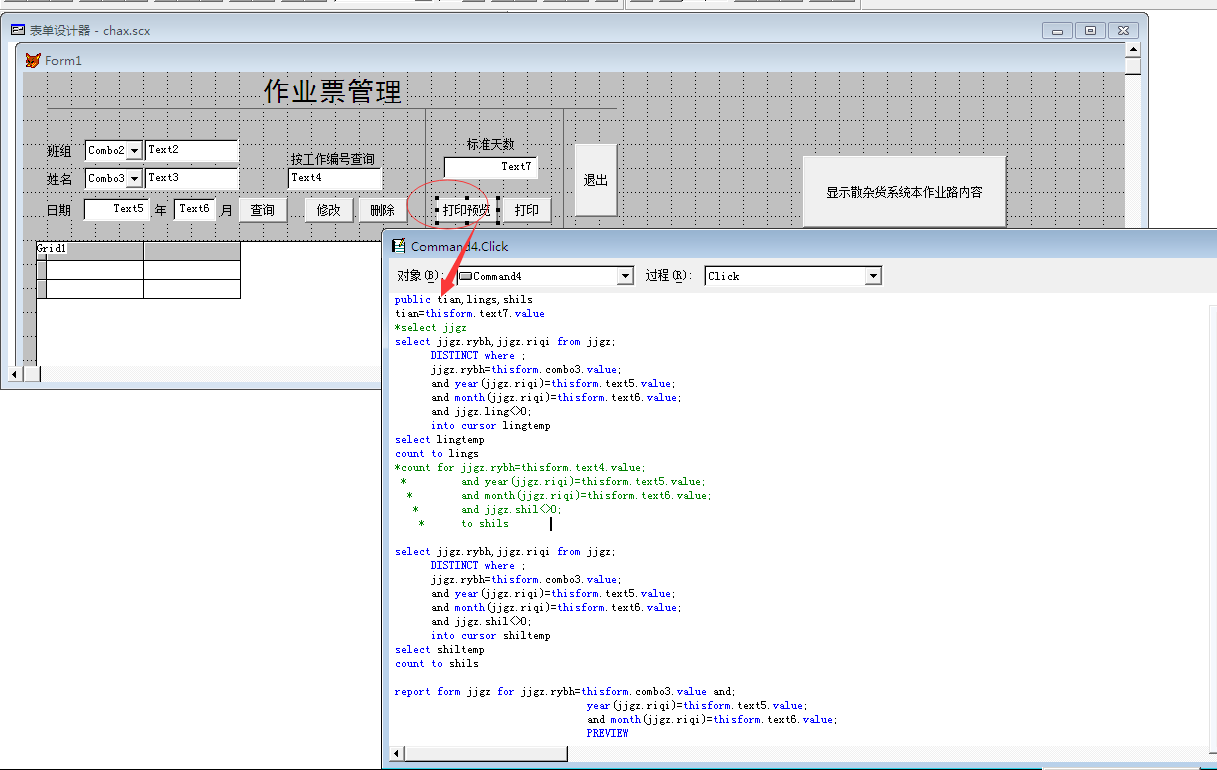Click the 作业票管理 title label
The image size is (1217, 770).
[x=333, y=92]
